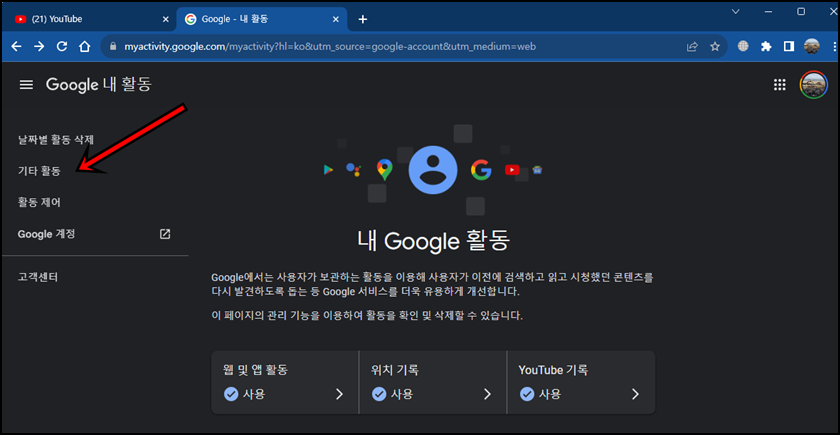Screen dimensions: 840x435
Task: Click the 내 Google 활동 heading
Action: (433, 242)
